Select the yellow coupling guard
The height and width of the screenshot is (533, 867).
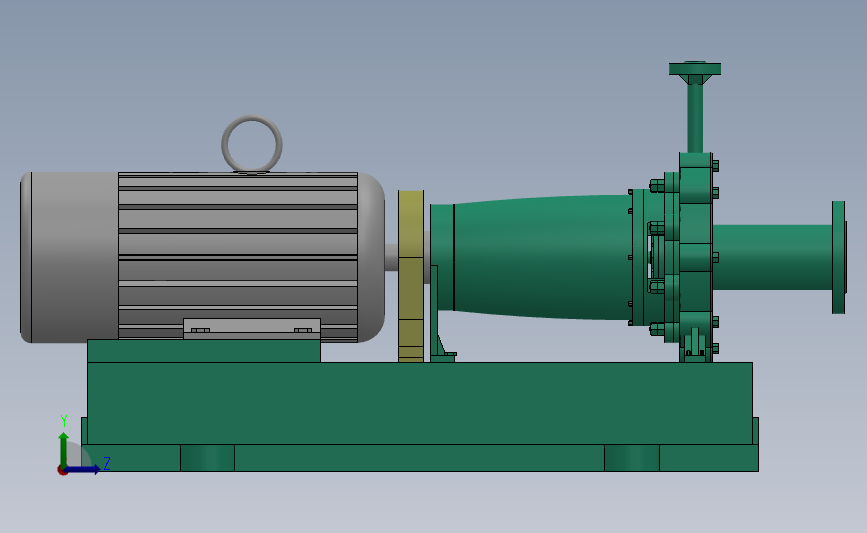click(x=411, y=276)
